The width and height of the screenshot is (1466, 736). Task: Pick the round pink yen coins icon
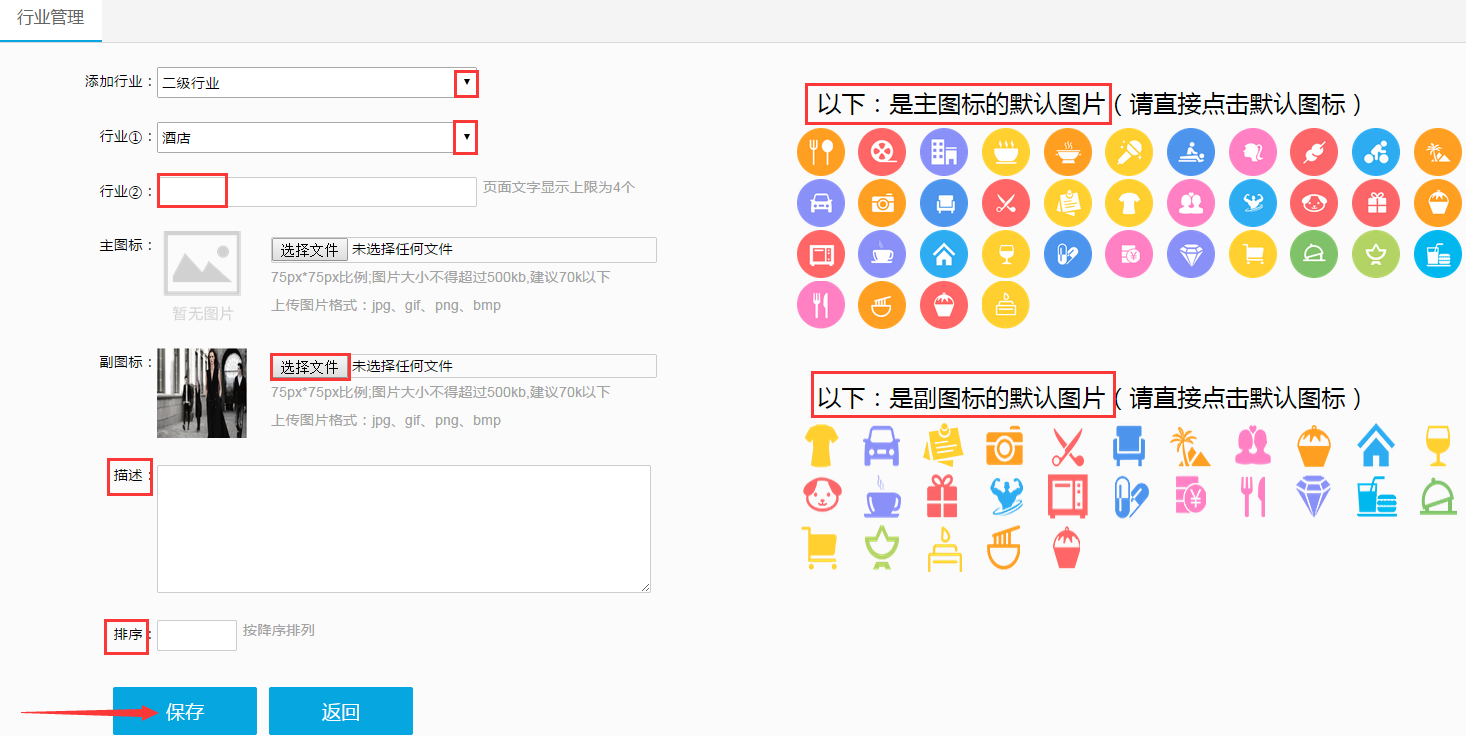point(1129,254)
